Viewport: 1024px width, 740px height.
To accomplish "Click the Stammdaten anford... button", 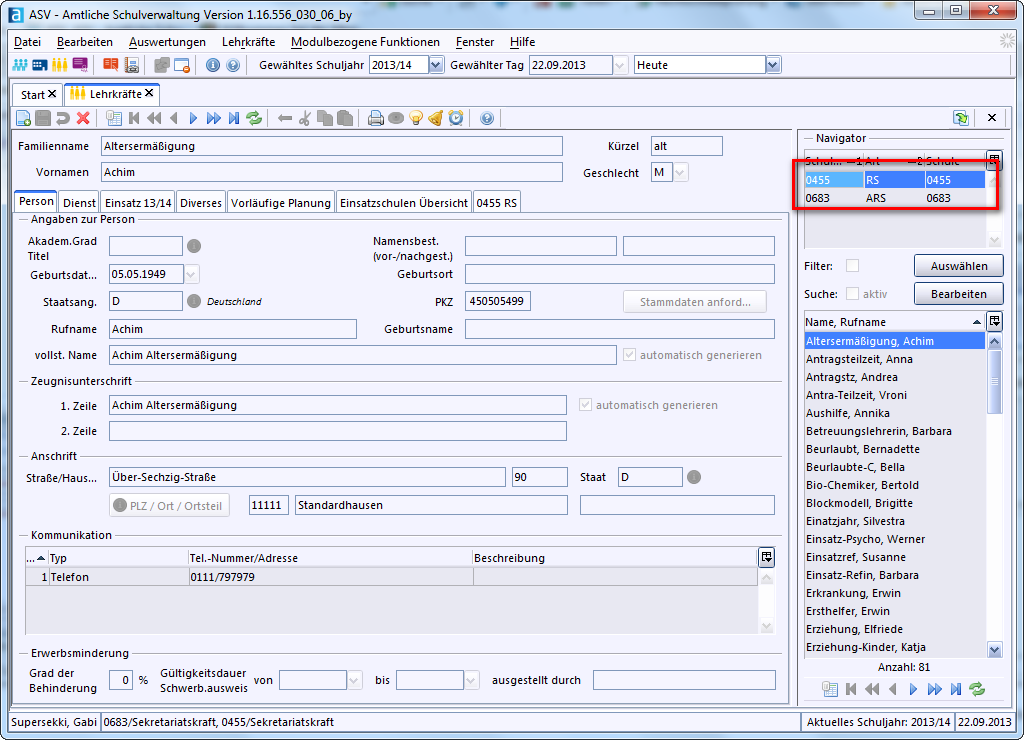I will (x=695, y=302).
